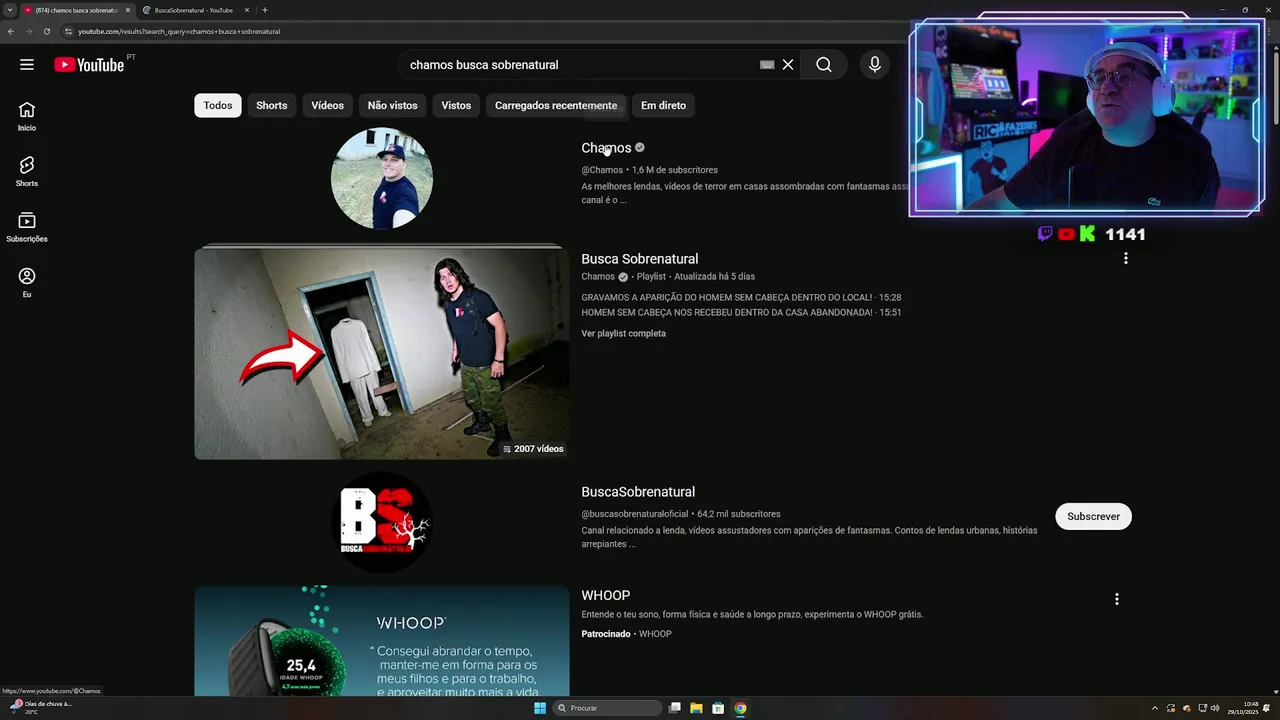Click the YouTube logo
Viewport: 1280px width, 720px height.
[89, 65]
